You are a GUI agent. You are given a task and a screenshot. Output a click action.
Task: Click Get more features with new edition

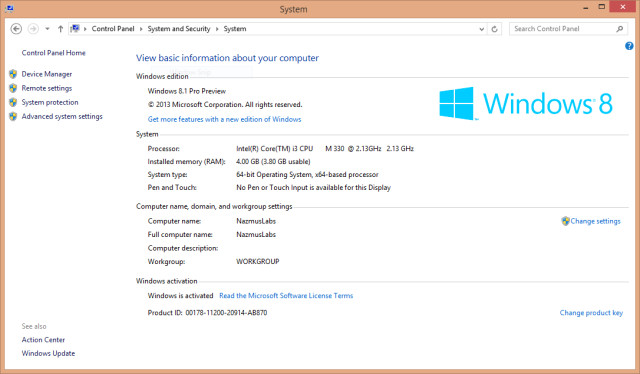(x=224, y=119)
